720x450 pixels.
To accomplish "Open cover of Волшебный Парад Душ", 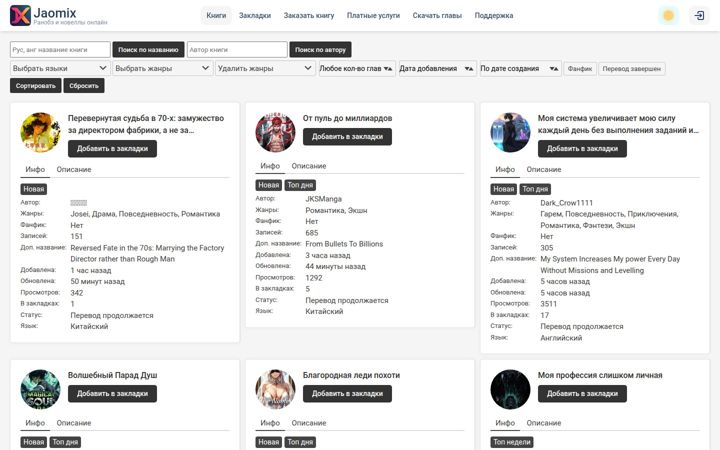I will tap(40, 389).
